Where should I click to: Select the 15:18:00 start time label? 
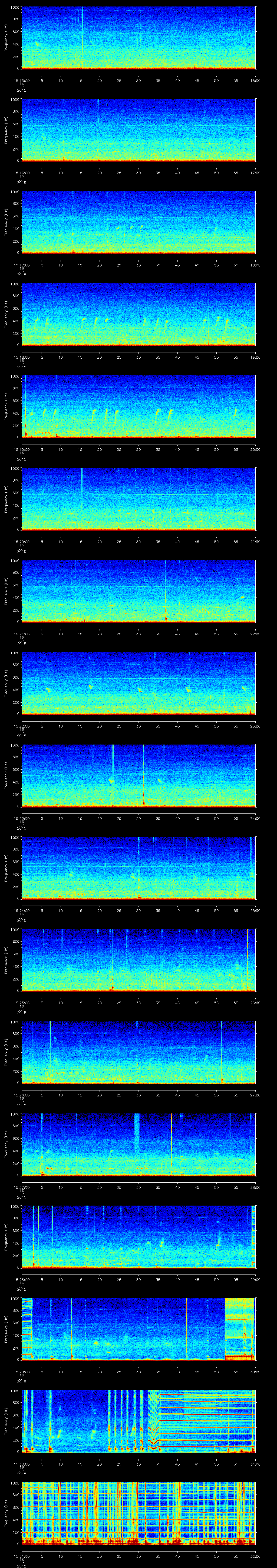pyautogui.click(x=21, y=357)
